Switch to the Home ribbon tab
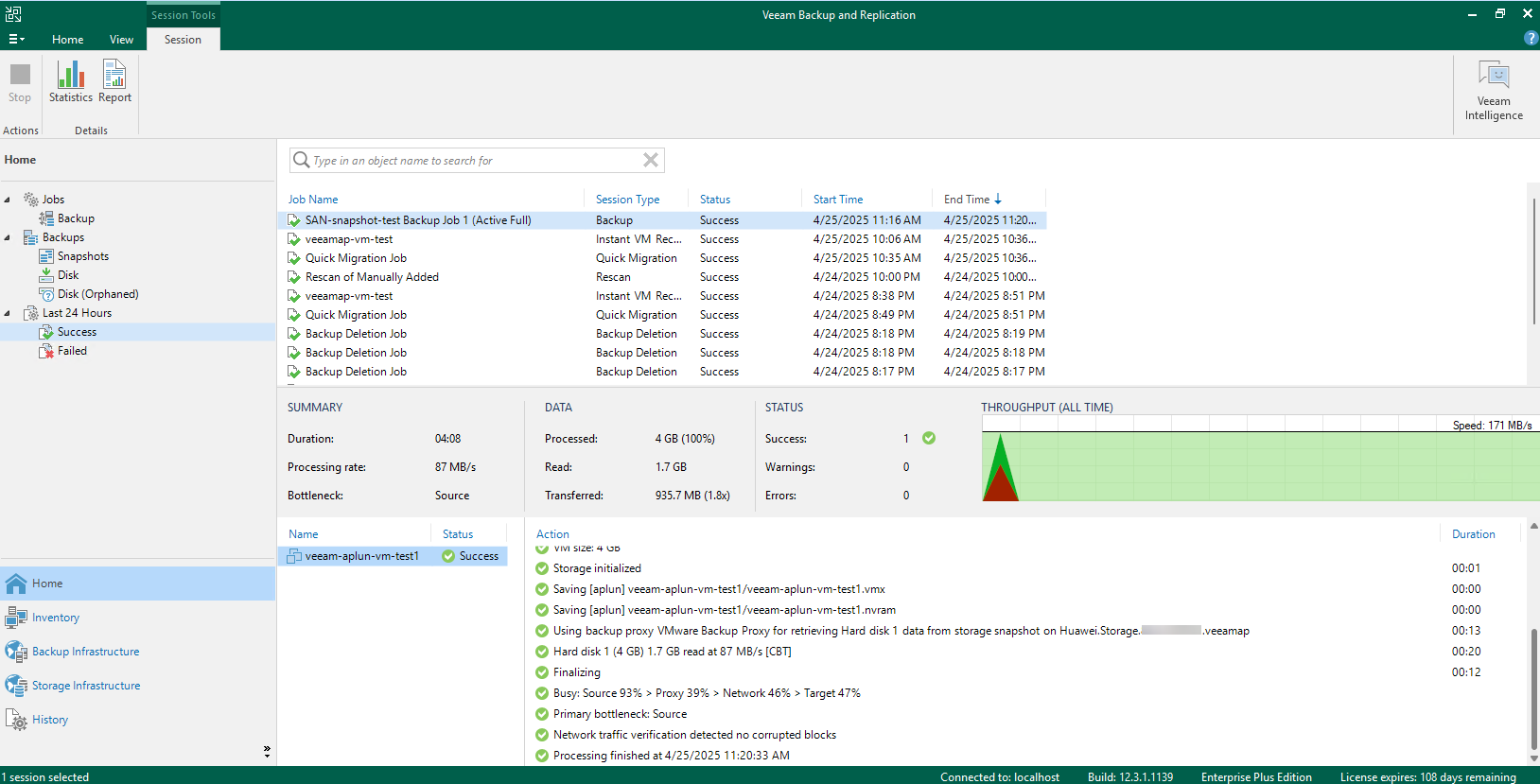1540x784 pixels. (x=68, y=39)
